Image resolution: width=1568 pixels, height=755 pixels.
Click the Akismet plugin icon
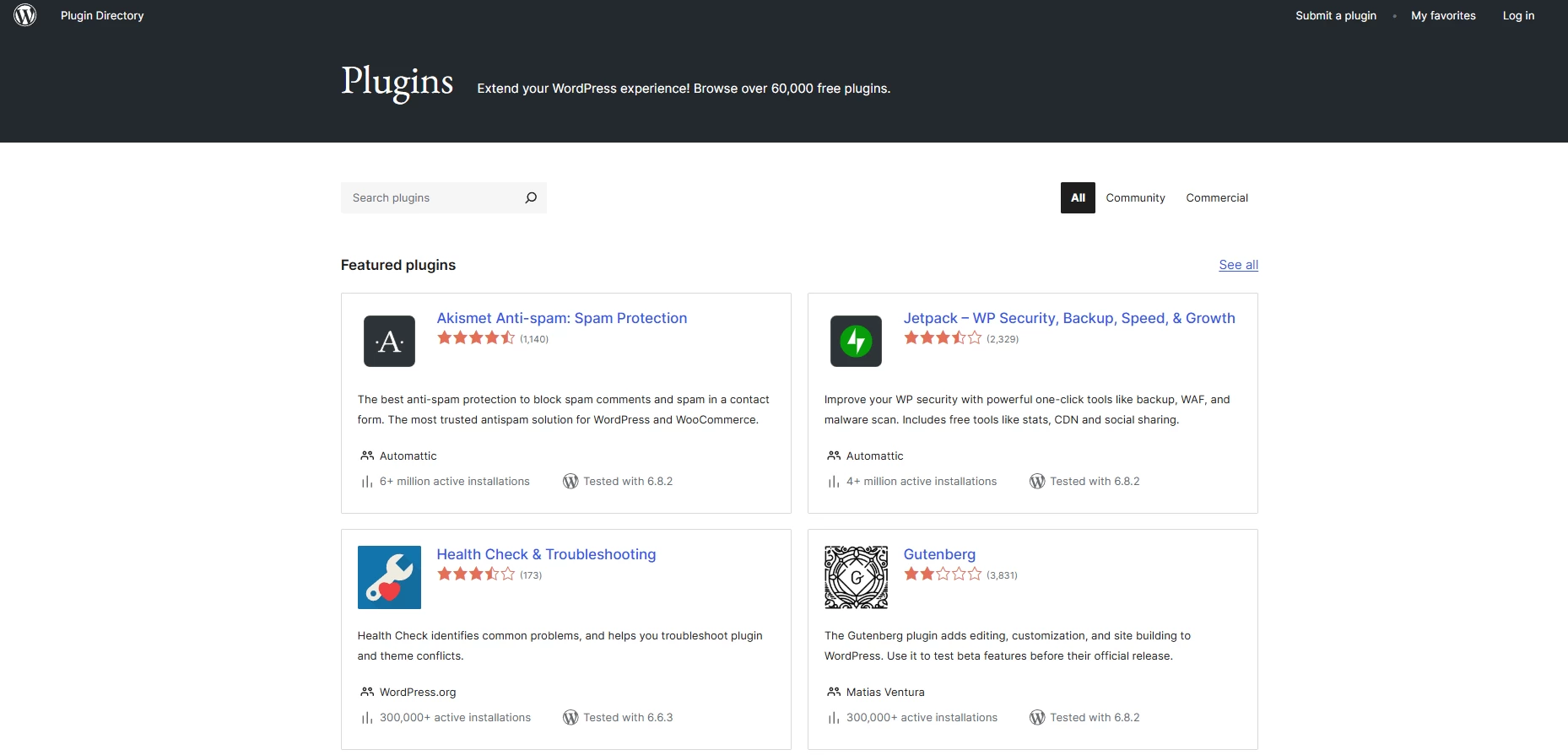point(389,341)
